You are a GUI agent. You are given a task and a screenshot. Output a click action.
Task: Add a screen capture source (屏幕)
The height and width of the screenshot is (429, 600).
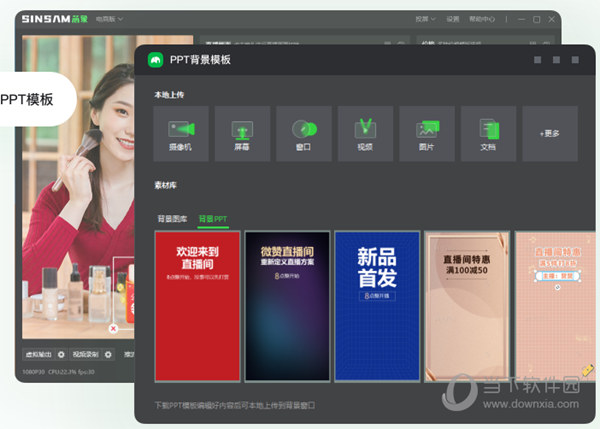(242, 134)
